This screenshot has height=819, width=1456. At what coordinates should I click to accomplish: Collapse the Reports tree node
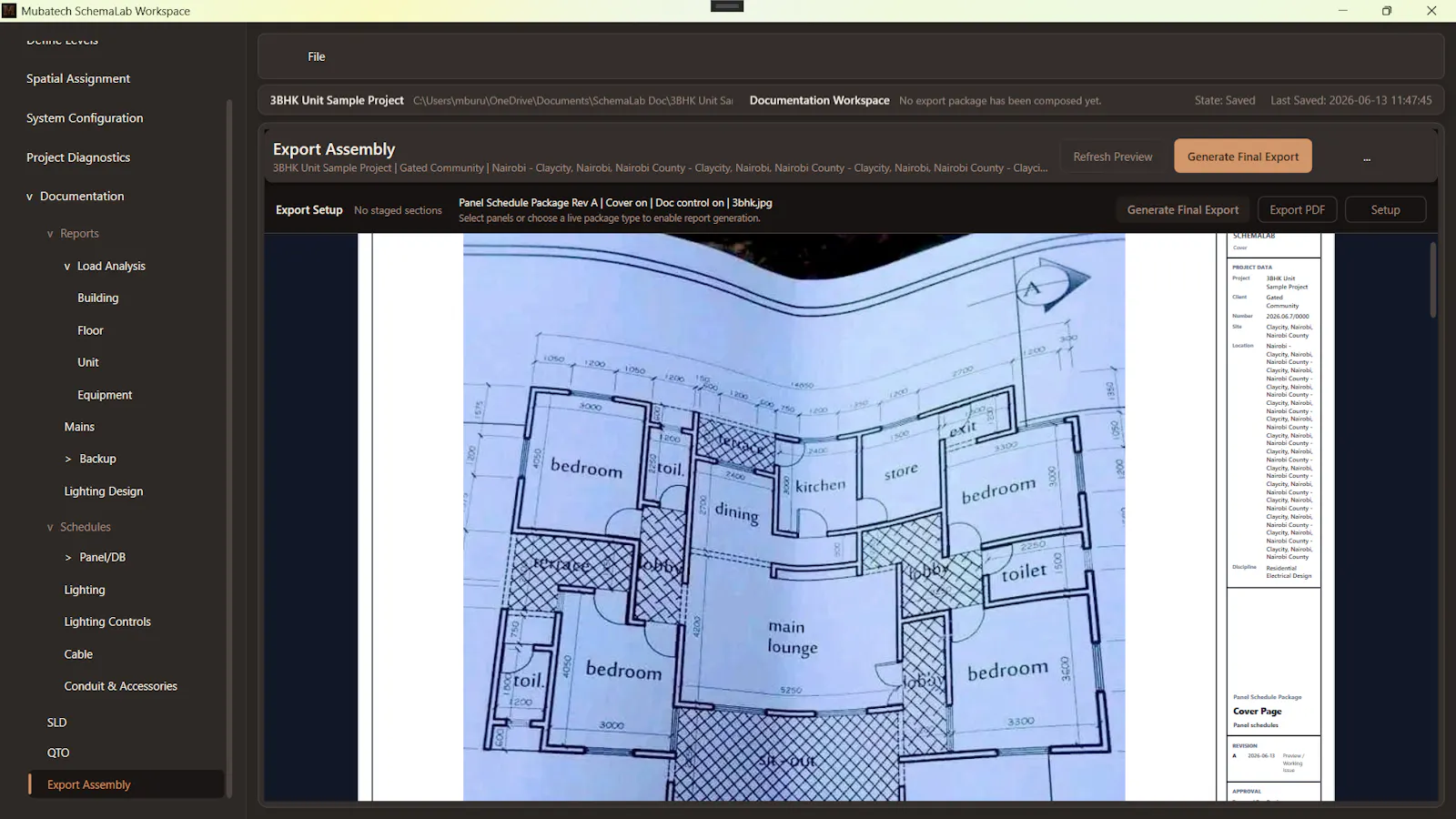(x=50, y=234)
